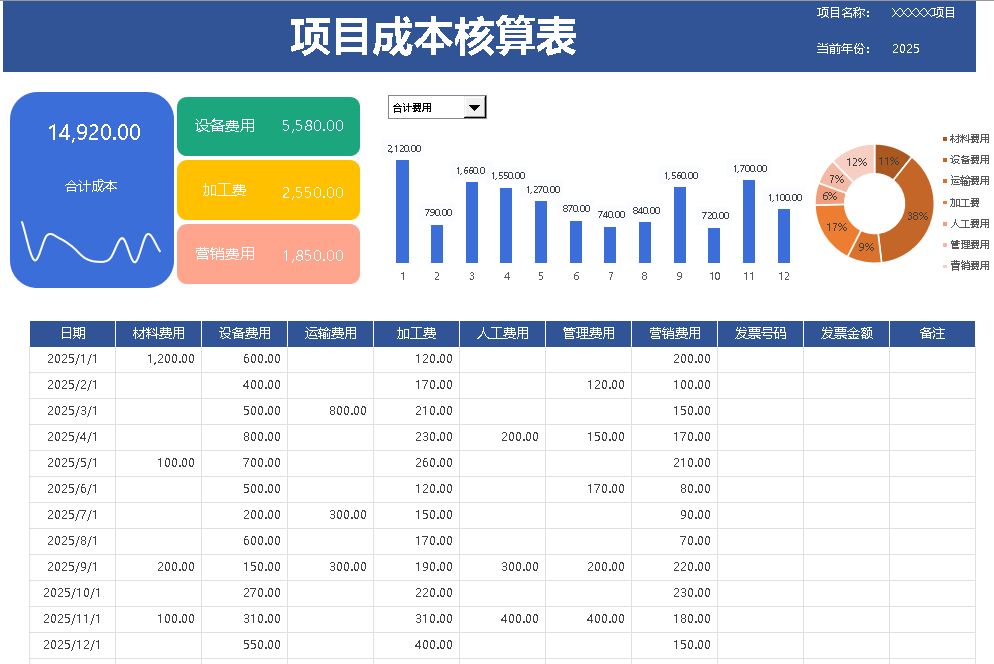Select the 17% donut chart segment
Screen dimensions: 994x664
pyautogui.click(x=837, y=226)
